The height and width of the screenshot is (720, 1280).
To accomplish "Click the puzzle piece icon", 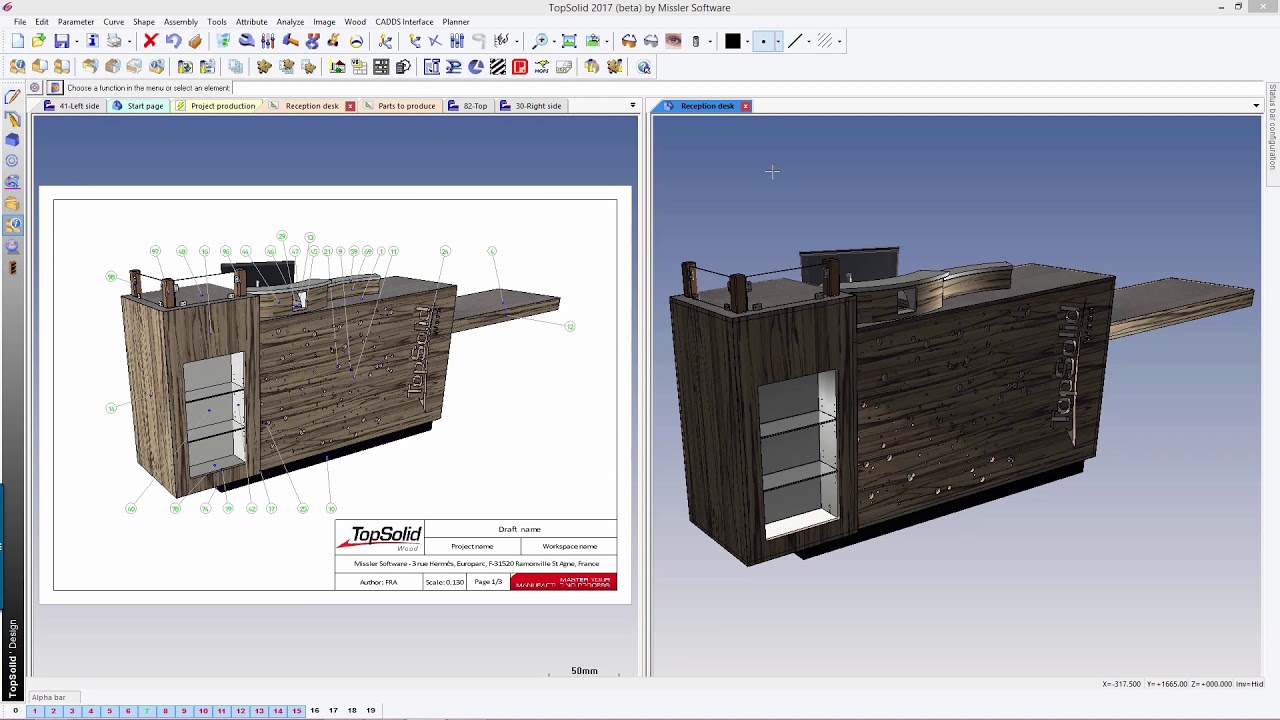I will click(x=264, y=67).
